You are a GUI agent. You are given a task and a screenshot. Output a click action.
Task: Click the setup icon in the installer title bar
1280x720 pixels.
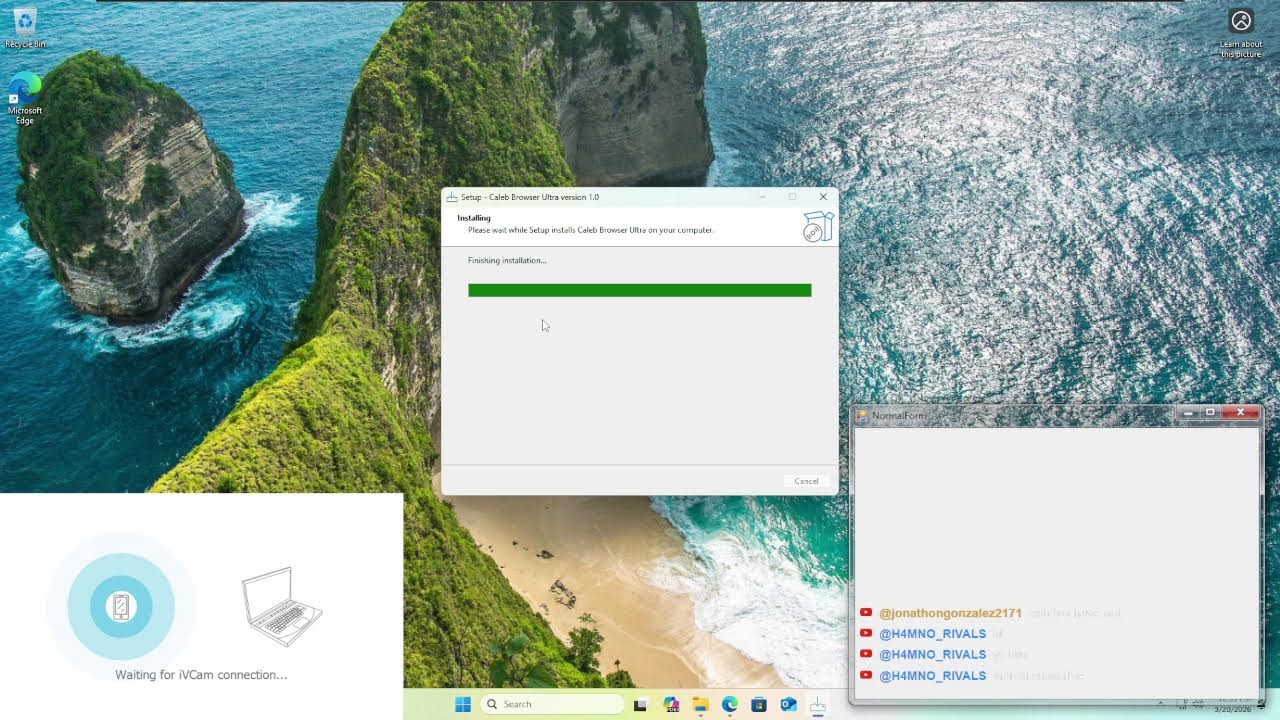tap(452, 197)
